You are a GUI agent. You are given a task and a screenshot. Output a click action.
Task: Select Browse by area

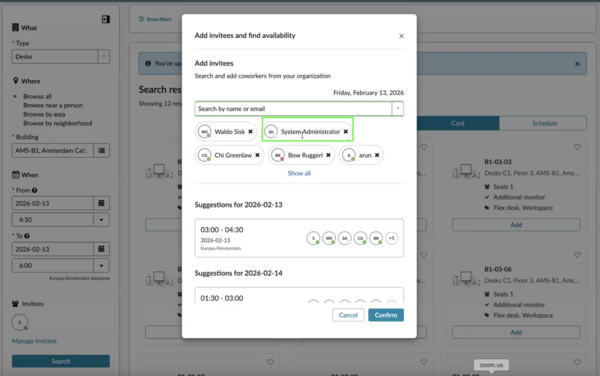pos(44,114)
